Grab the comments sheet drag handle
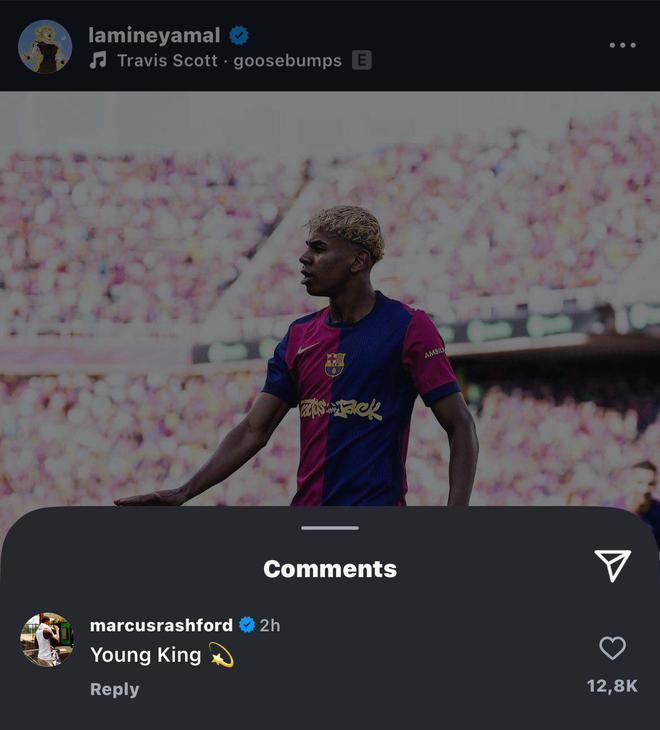The height and width of the screenshot is (730, 660). click(330, 528)
